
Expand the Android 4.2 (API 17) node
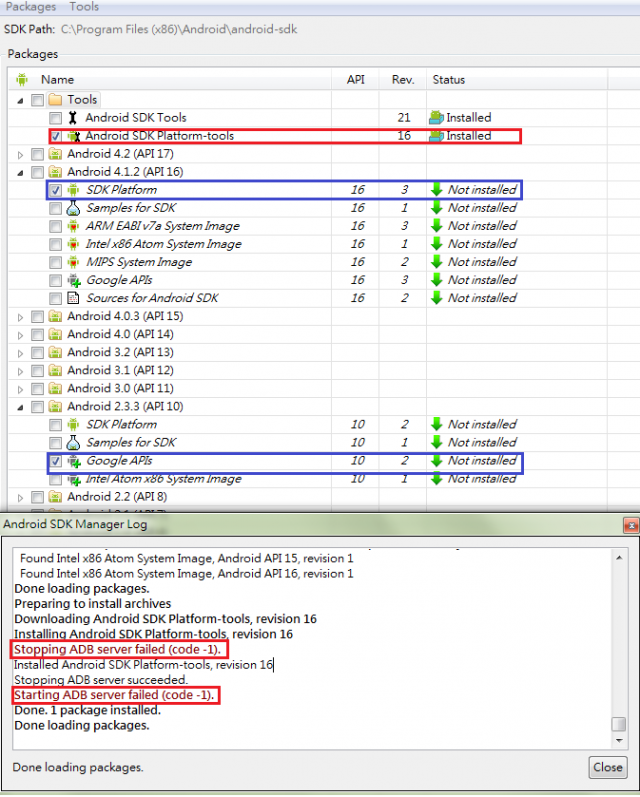tap(20, 155)
